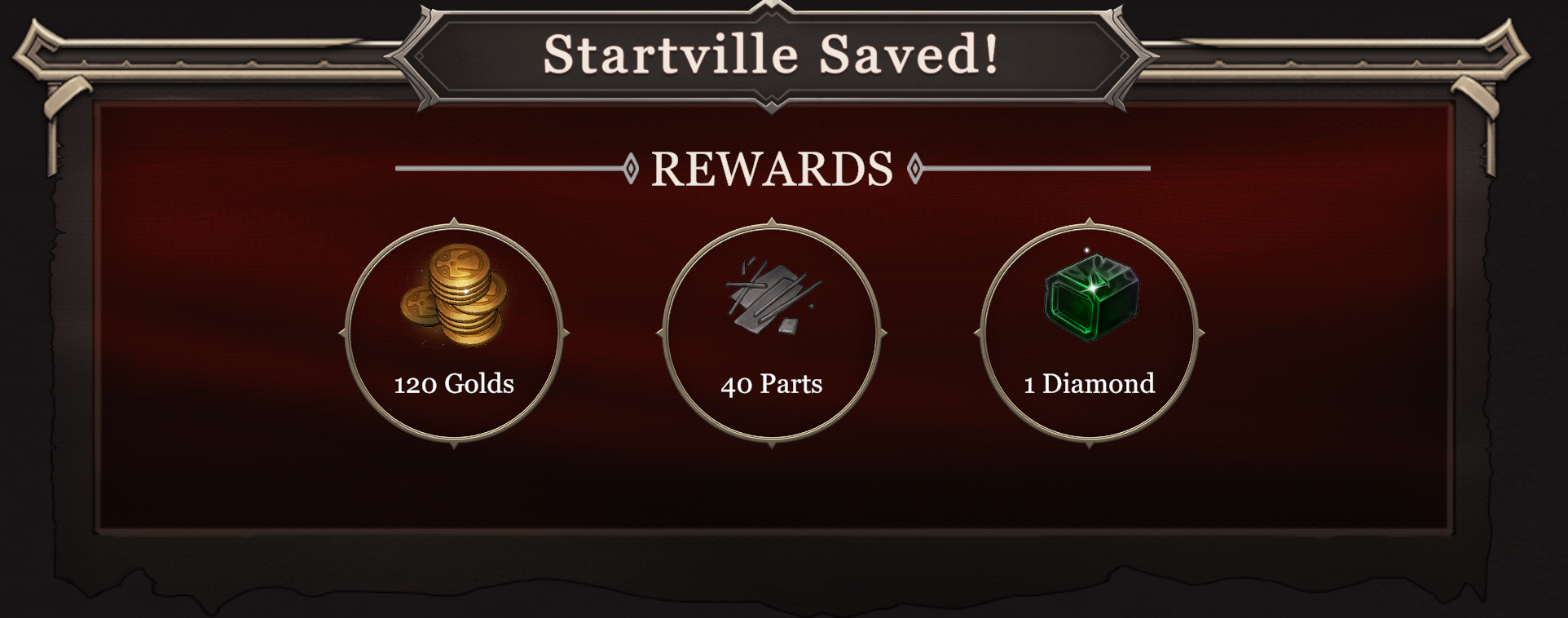This screenshot has width=1568, height=618.
Task: Click the metal parts scrap icon
Action: (772, 295)
